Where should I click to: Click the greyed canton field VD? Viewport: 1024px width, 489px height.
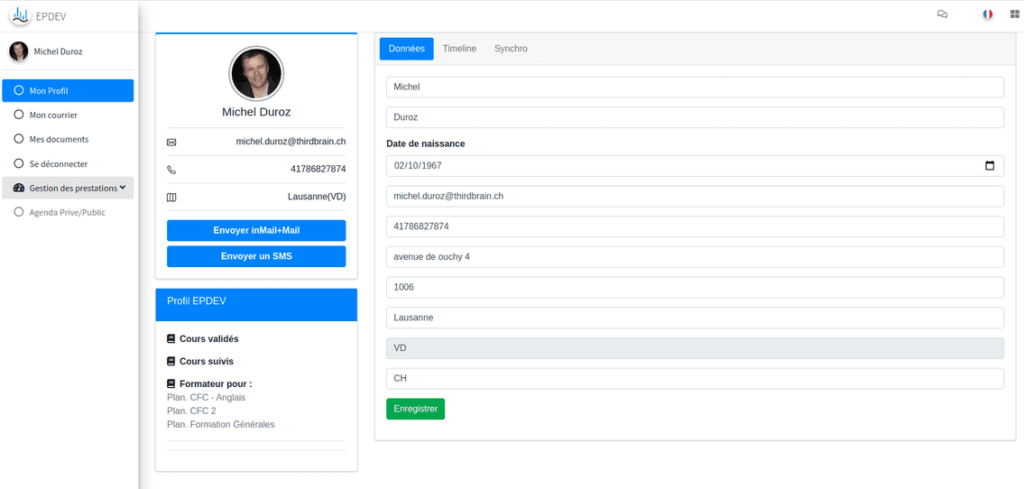pyautogui.click(x=695, y=348)
